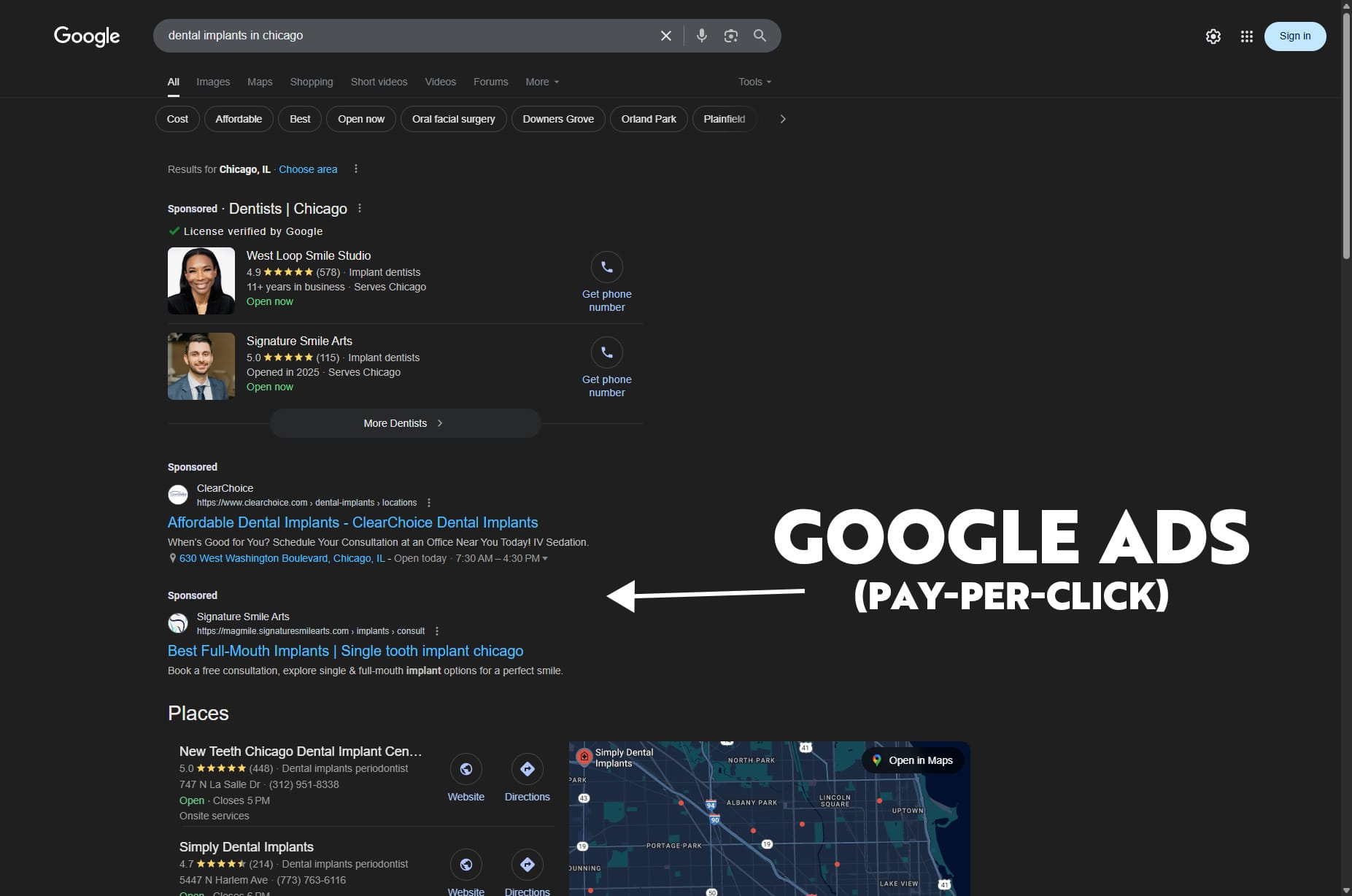This screenshot has width=1352, height=896.
Task: Click the More Dentists button
Action: 404,423
